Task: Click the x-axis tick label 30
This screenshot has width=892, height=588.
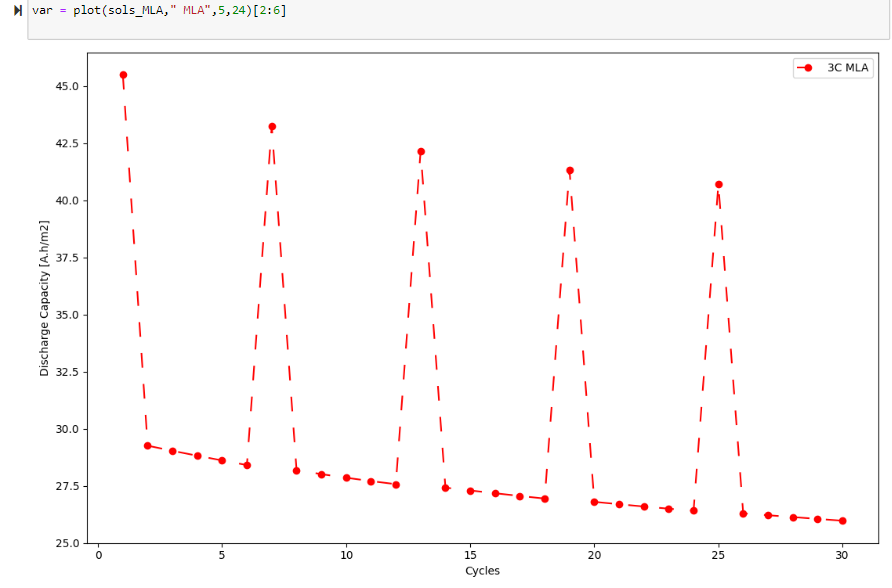Action: click(x=842, y=556)
